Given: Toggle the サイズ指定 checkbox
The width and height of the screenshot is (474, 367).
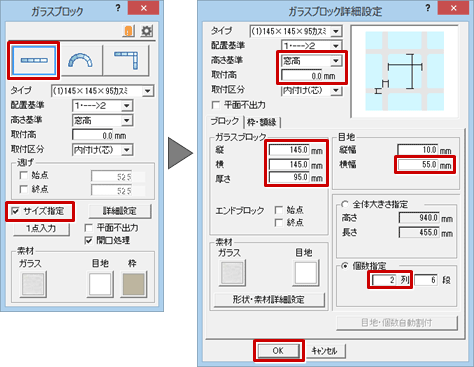Looking at the screenshot, I should pyautogui.click(x=15, y=211).
